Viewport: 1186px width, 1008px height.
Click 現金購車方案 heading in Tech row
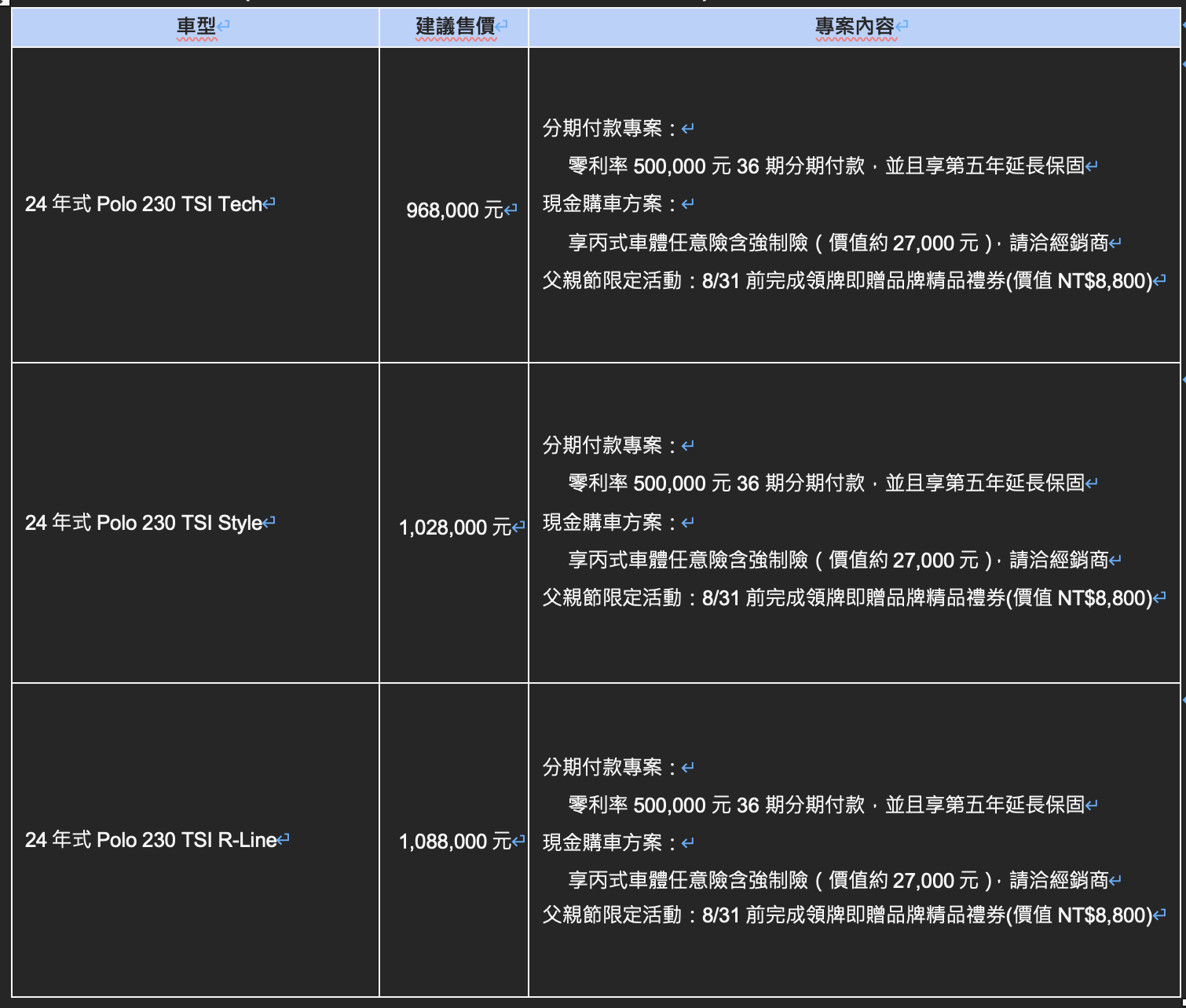[602, 204]
